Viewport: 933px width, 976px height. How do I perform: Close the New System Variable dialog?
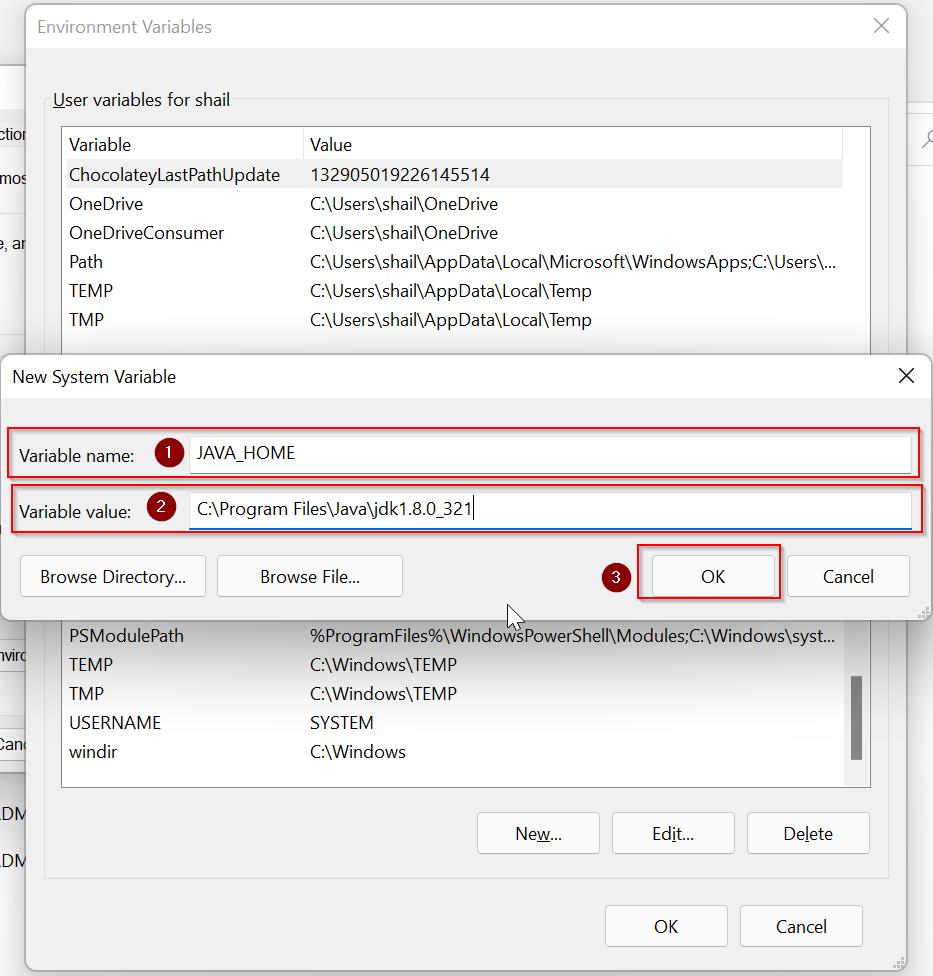(906, 376)
